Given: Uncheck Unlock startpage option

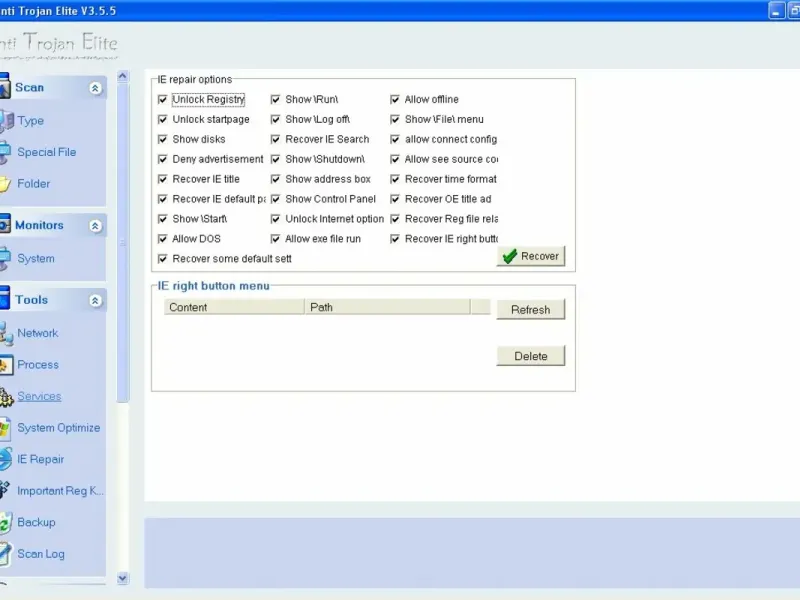Looking at the screenshot, I should click(x=163, y=119).
